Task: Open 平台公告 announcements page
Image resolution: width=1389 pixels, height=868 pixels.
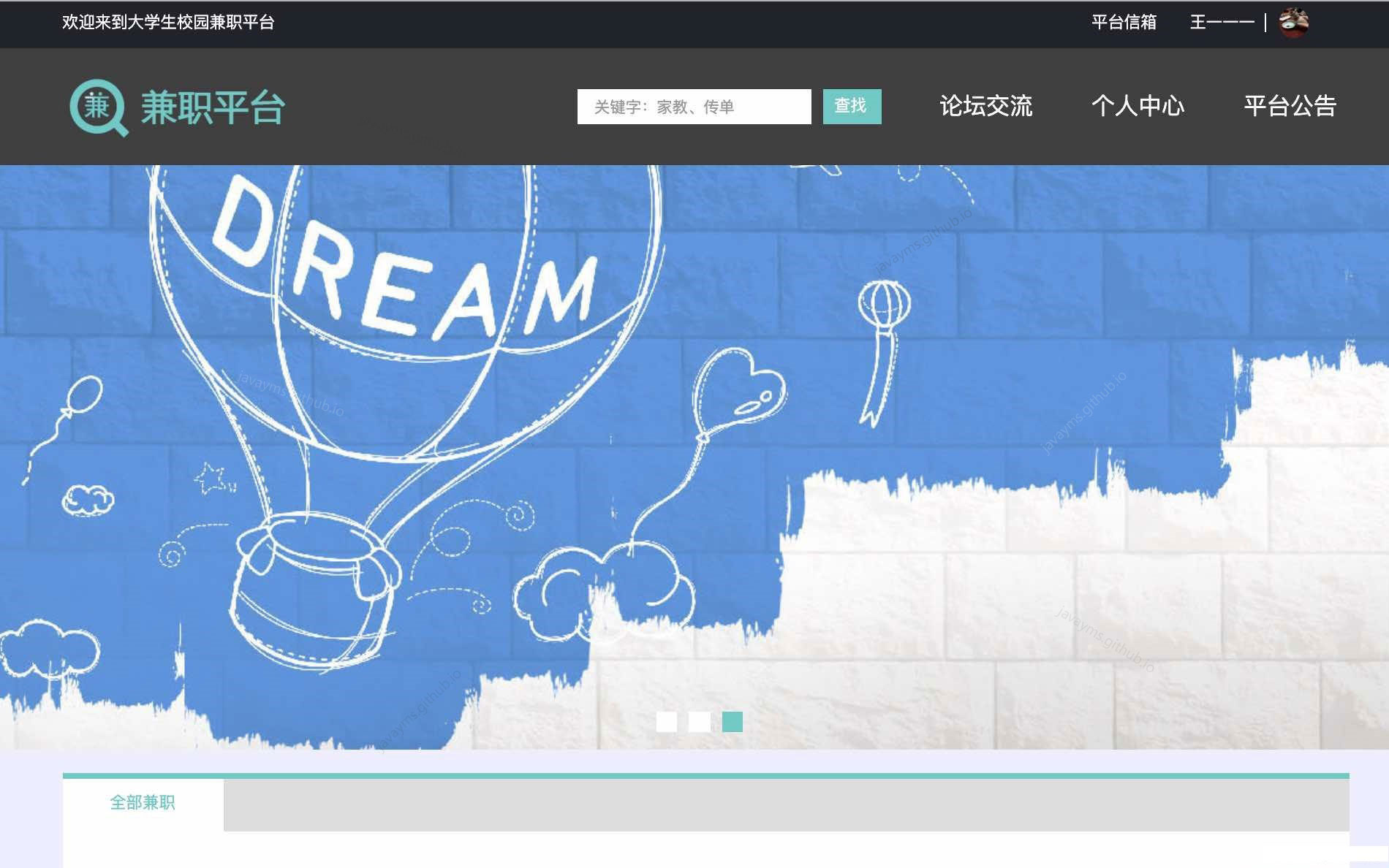Action: coord(1290,106)
